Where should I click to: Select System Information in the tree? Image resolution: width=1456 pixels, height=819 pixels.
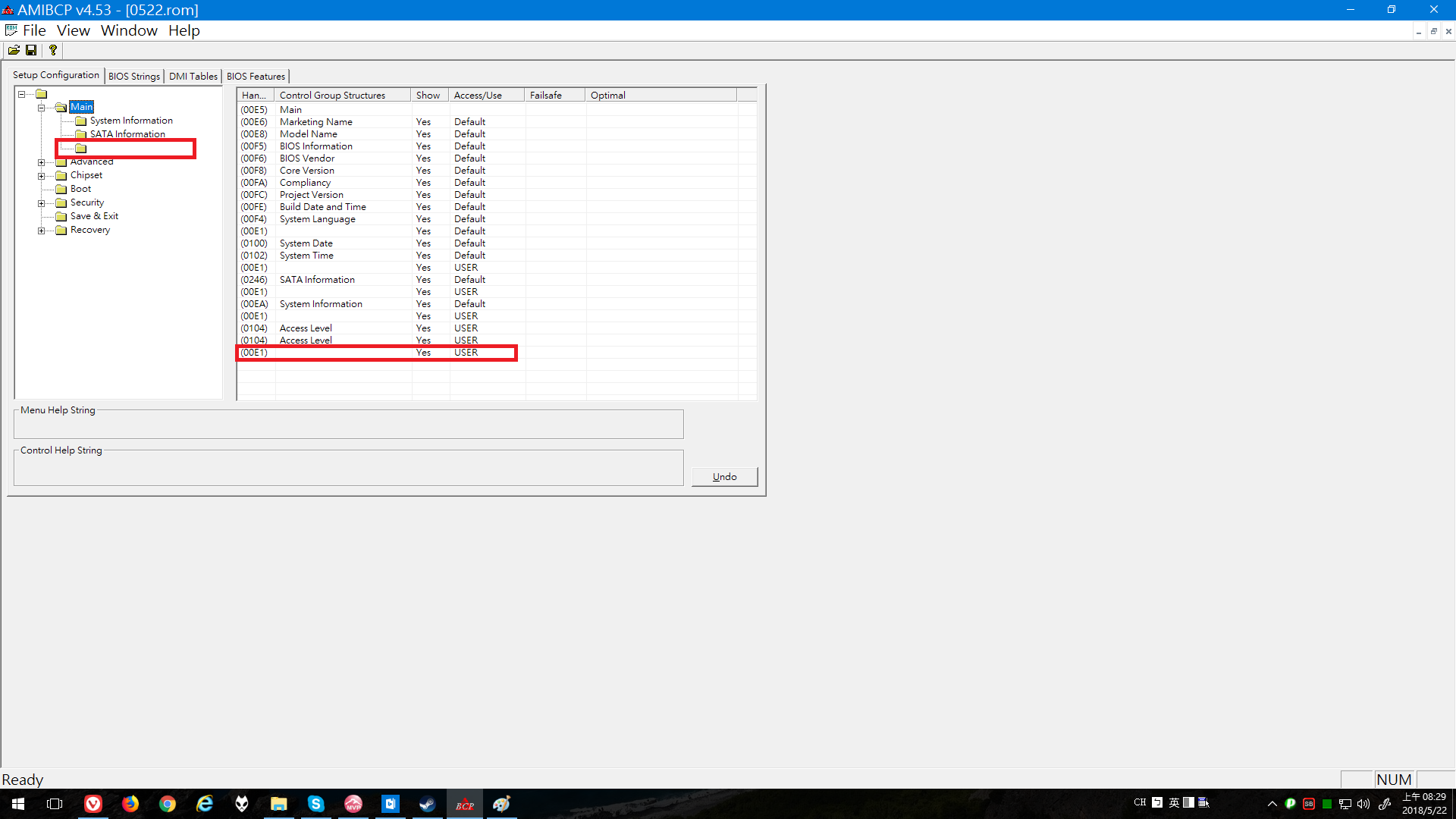tap(131, 121)
